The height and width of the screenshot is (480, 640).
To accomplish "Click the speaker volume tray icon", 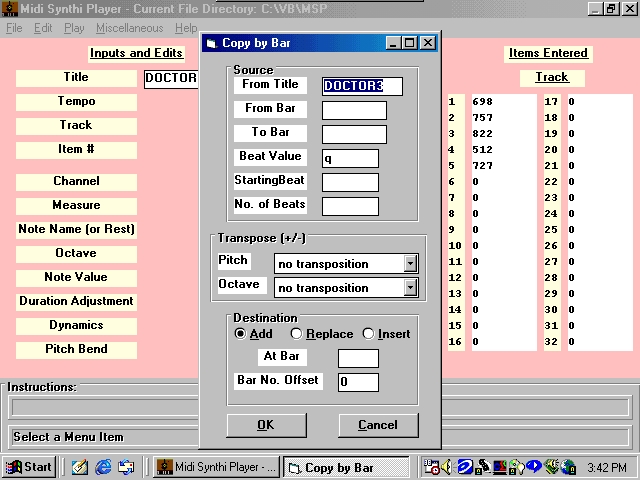I will 448,467.
